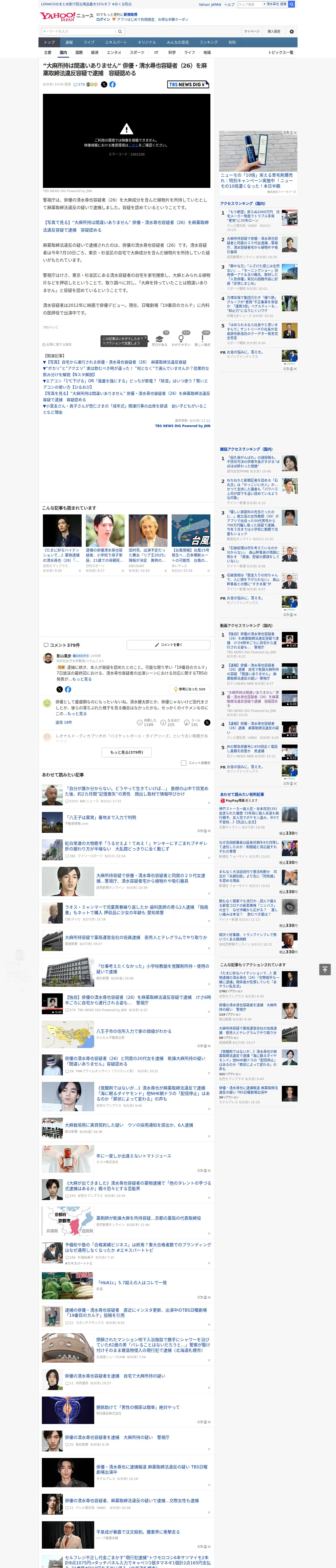Screen dimensions: 336x1568
Task: Click the 影山貴彦 commenter avatar
Action: [48, 659]
